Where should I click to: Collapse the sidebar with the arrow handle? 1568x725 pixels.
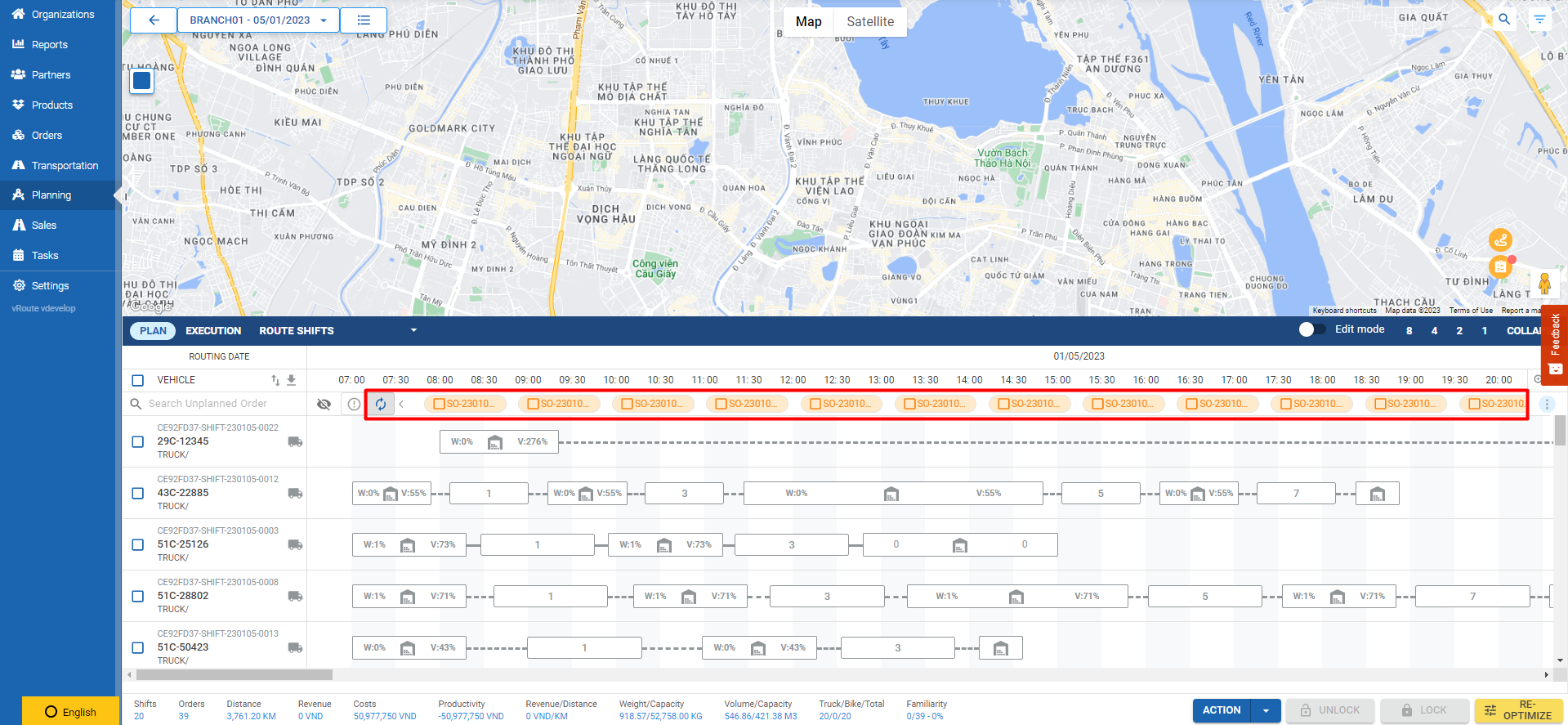click(117, 195)
